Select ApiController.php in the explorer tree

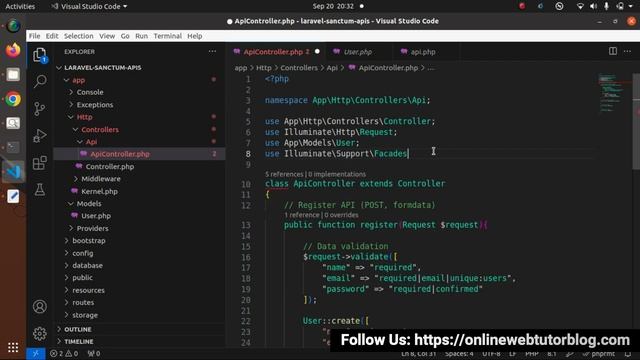[120, 154]
